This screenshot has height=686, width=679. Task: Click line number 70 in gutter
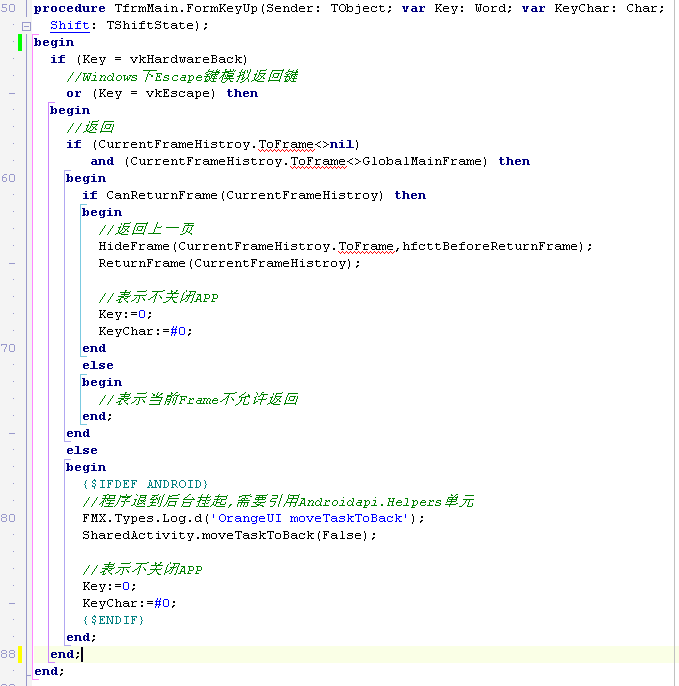click(8, 348)
